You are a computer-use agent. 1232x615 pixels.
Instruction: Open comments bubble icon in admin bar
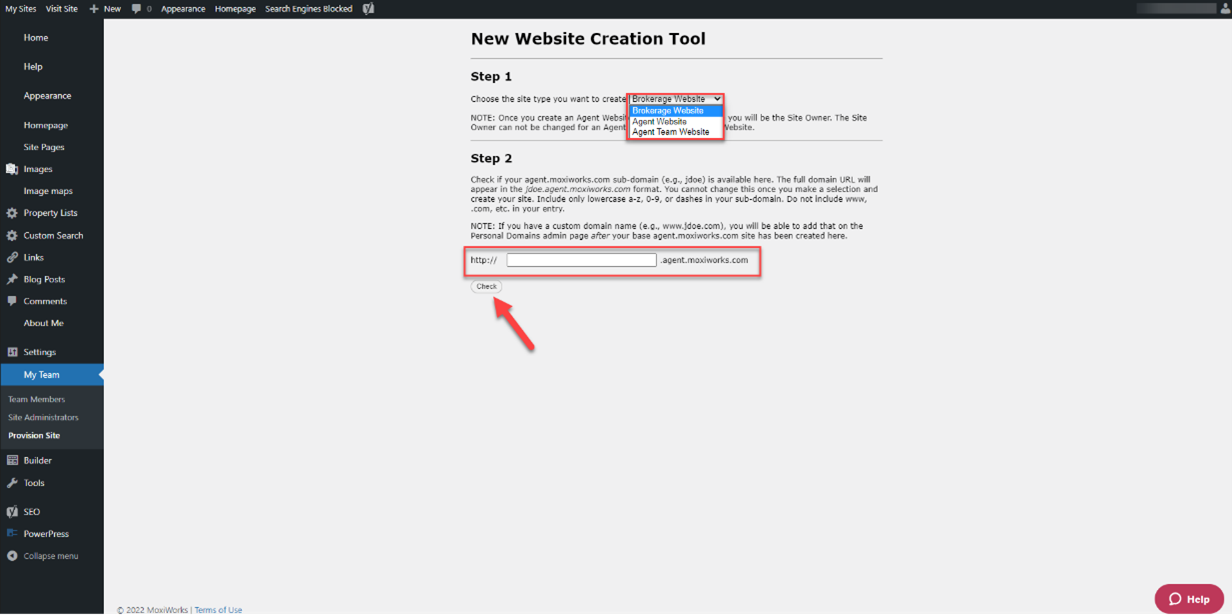pyautogui.click(x=136, y=9)
